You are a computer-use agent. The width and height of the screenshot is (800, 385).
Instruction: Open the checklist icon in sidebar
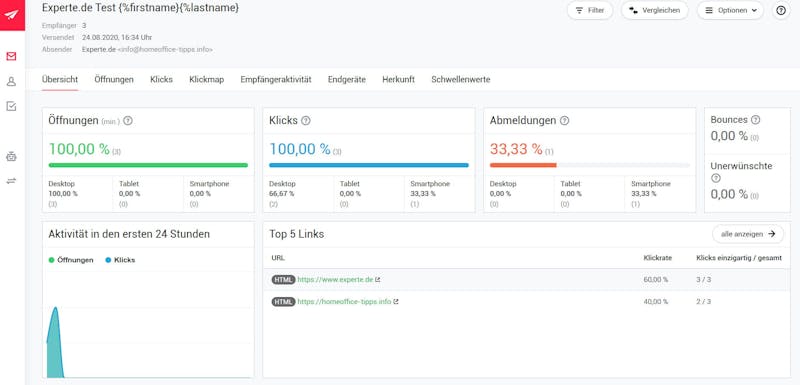tap(11, 106)
